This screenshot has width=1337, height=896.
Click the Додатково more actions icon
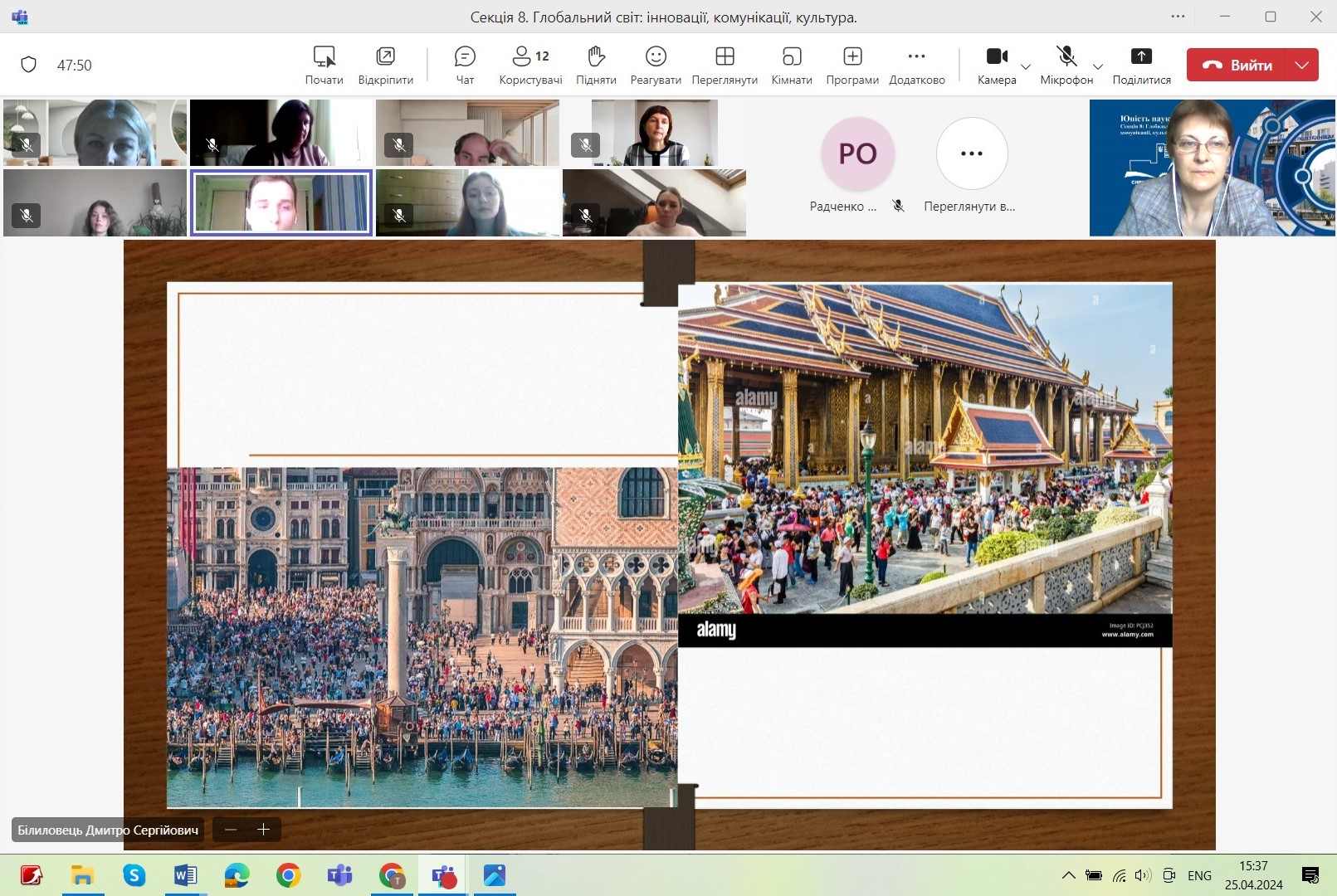pos(916,65)
